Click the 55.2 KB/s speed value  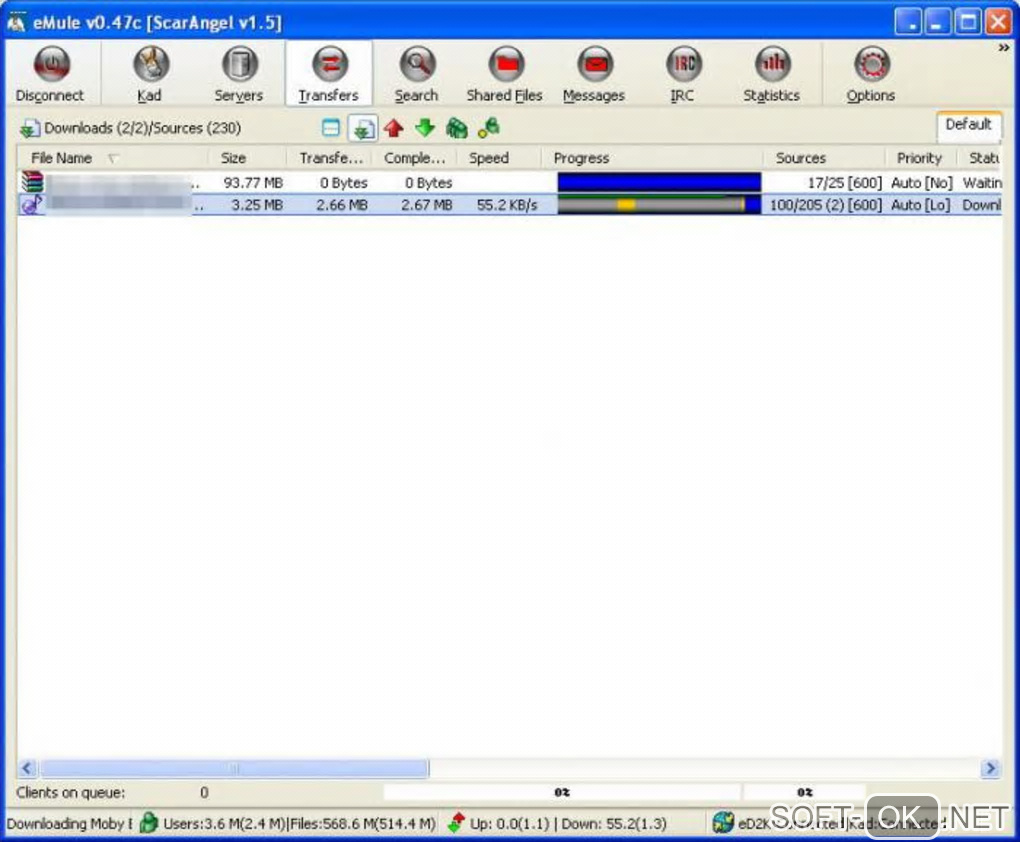tap(507, 205)
